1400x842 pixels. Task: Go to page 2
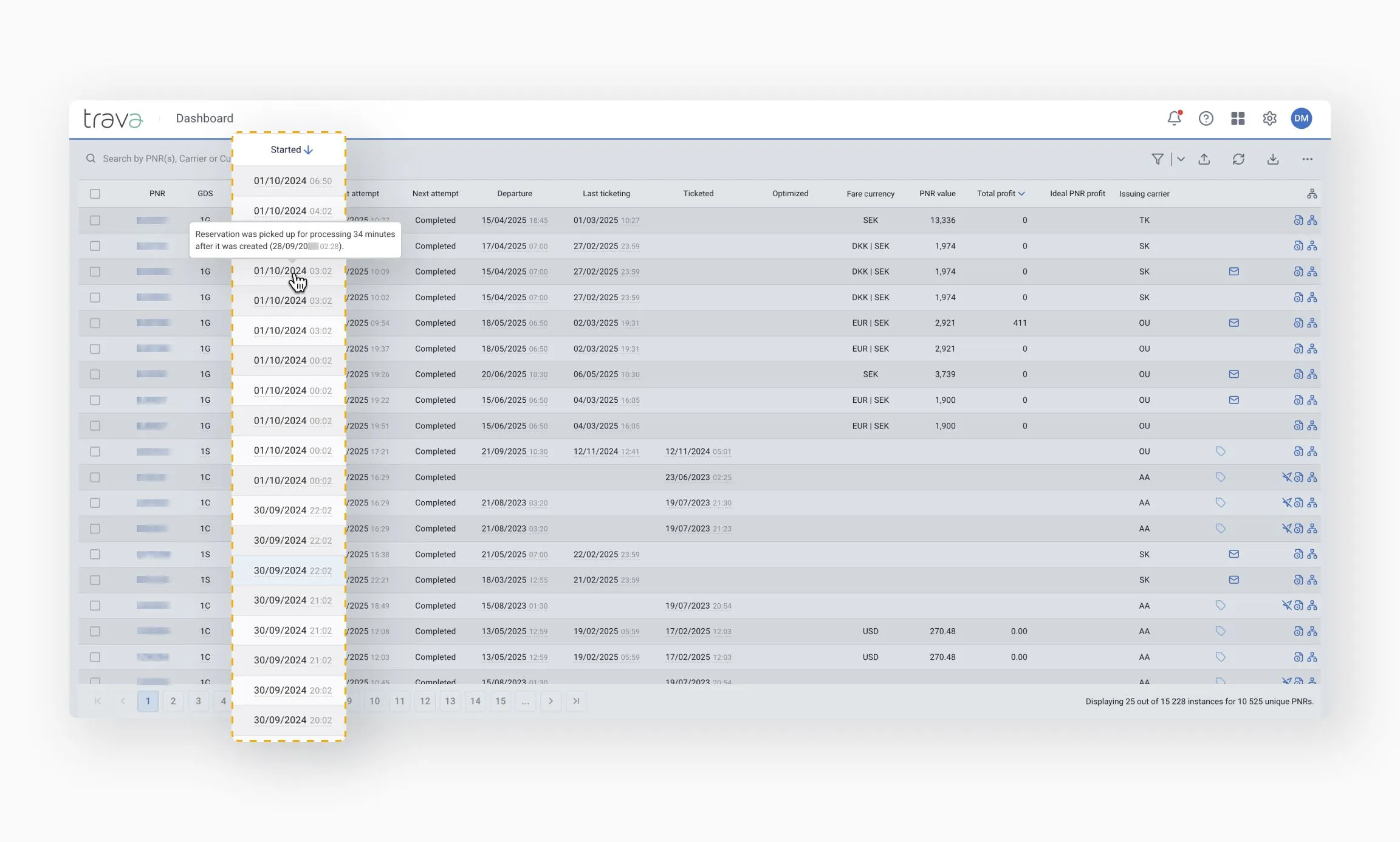pos(173,701)
